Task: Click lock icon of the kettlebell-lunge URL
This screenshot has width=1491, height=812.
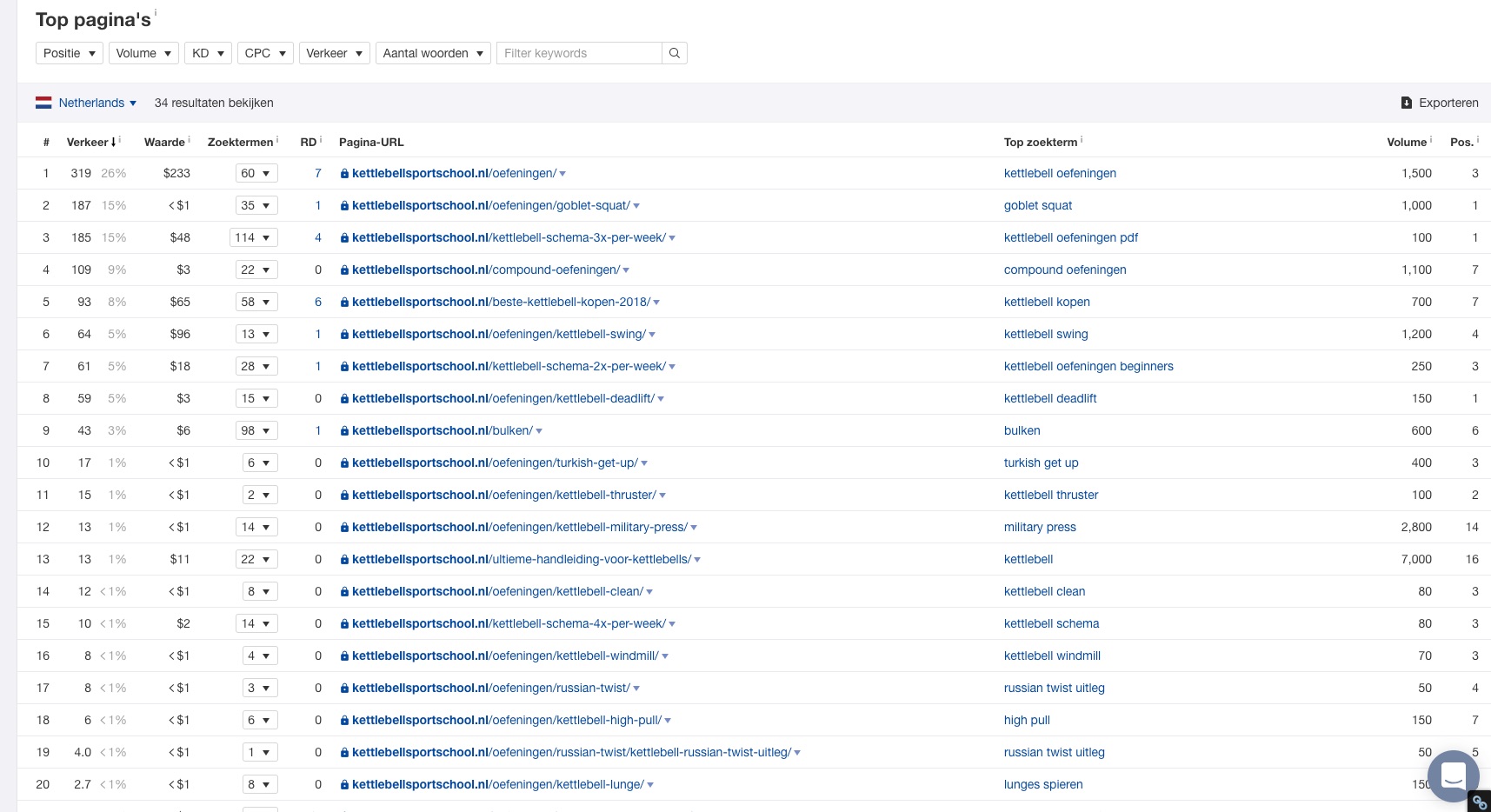Action: (x=345, y=785)
